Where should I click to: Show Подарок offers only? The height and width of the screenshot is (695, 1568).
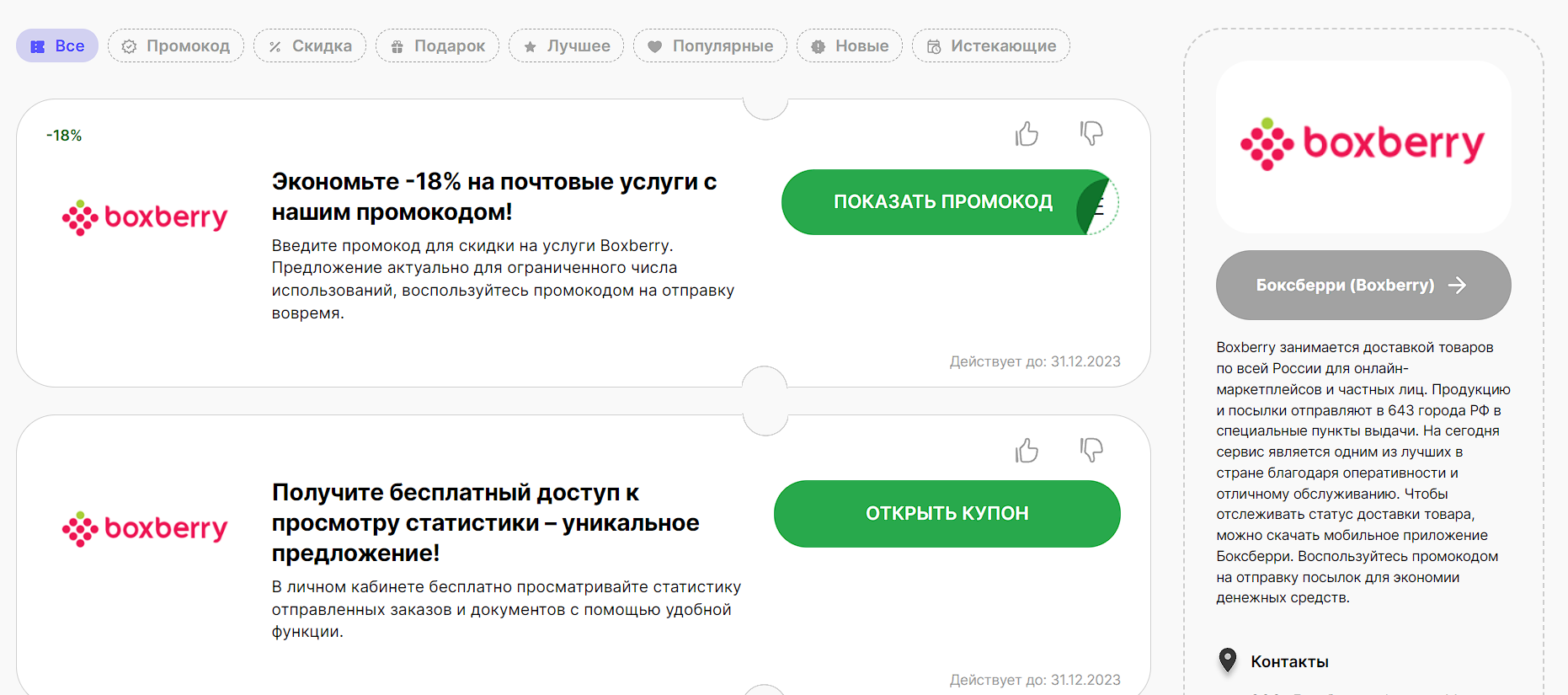[437, 46]
